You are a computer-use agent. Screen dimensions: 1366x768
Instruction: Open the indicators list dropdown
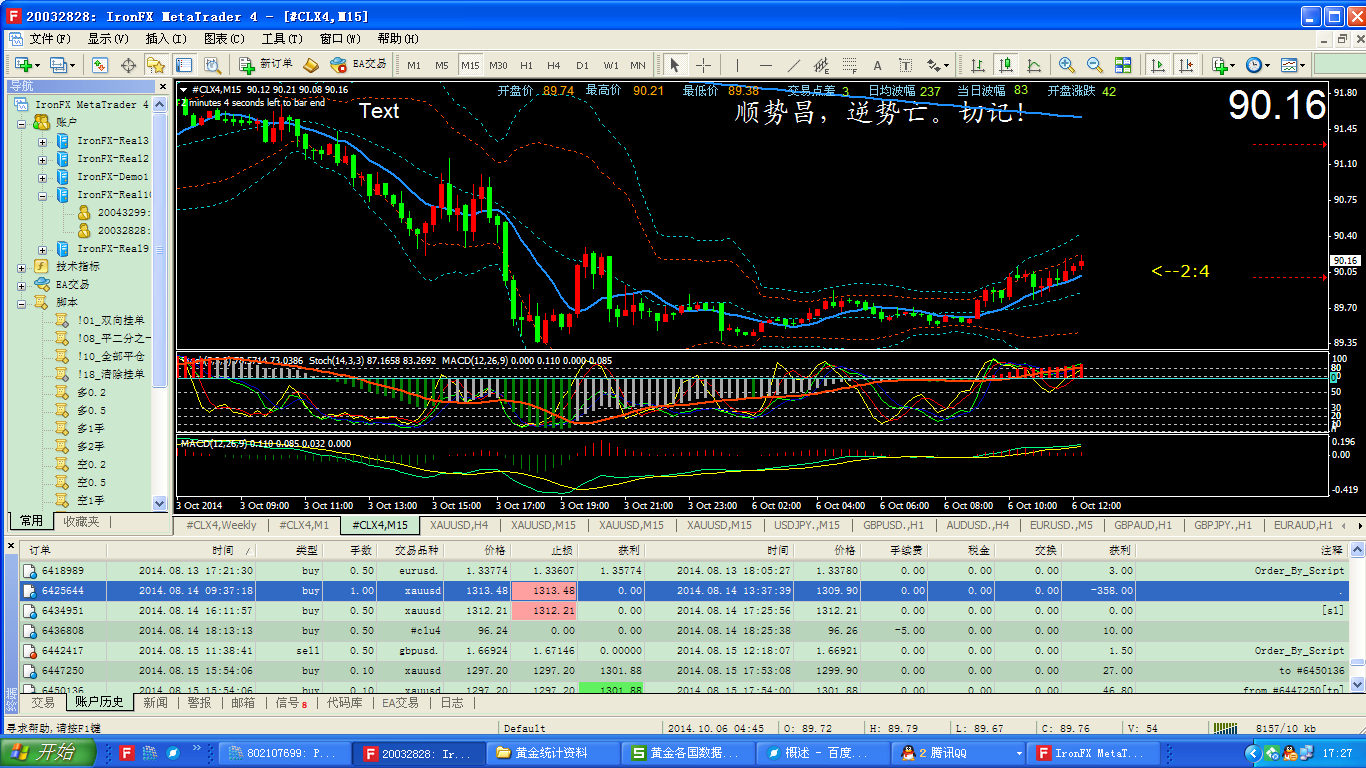(x=1223, y=65)
